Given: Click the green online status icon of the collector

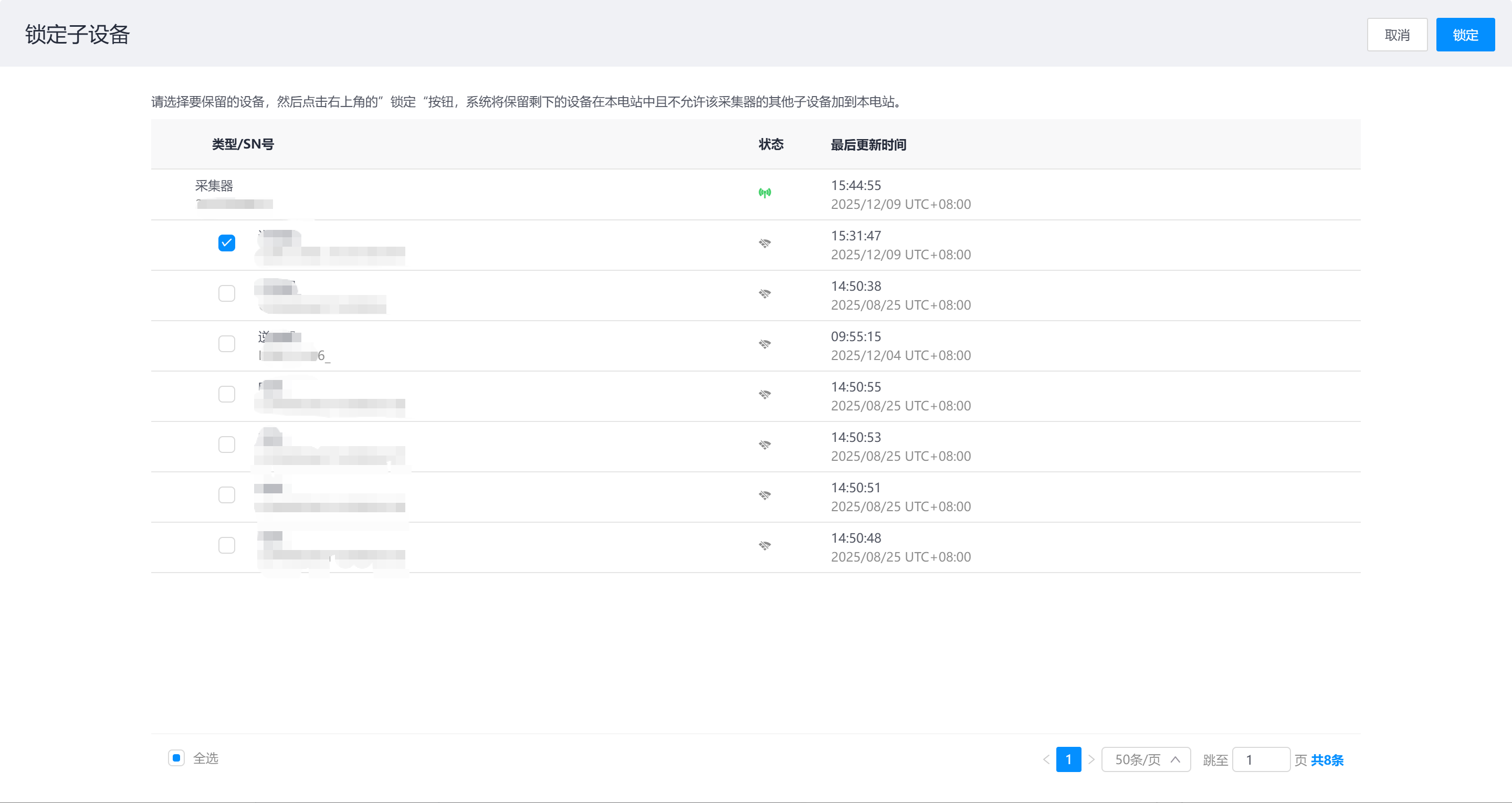Looking at the screenshot, I should (x=764, y=193).
